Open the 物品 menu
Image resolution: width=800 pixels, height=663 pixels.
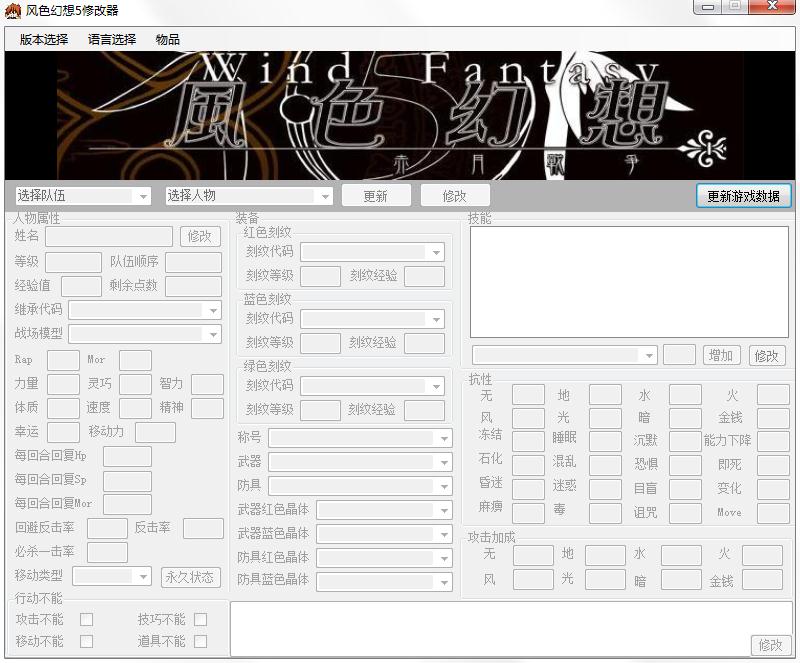[168, 40]
